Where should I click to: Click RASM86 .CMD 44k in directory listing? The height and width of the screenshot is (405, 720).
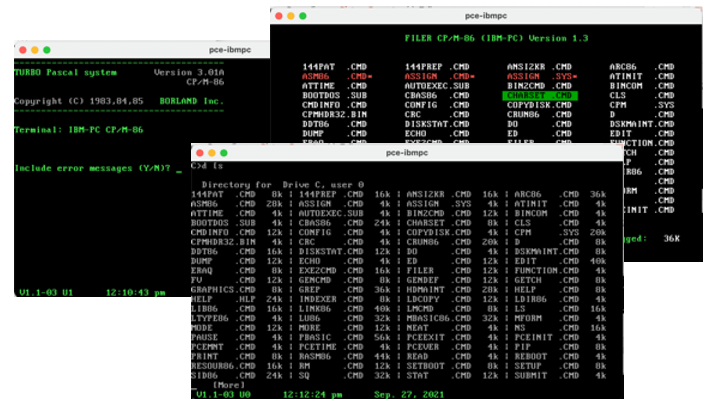point(344,357)
